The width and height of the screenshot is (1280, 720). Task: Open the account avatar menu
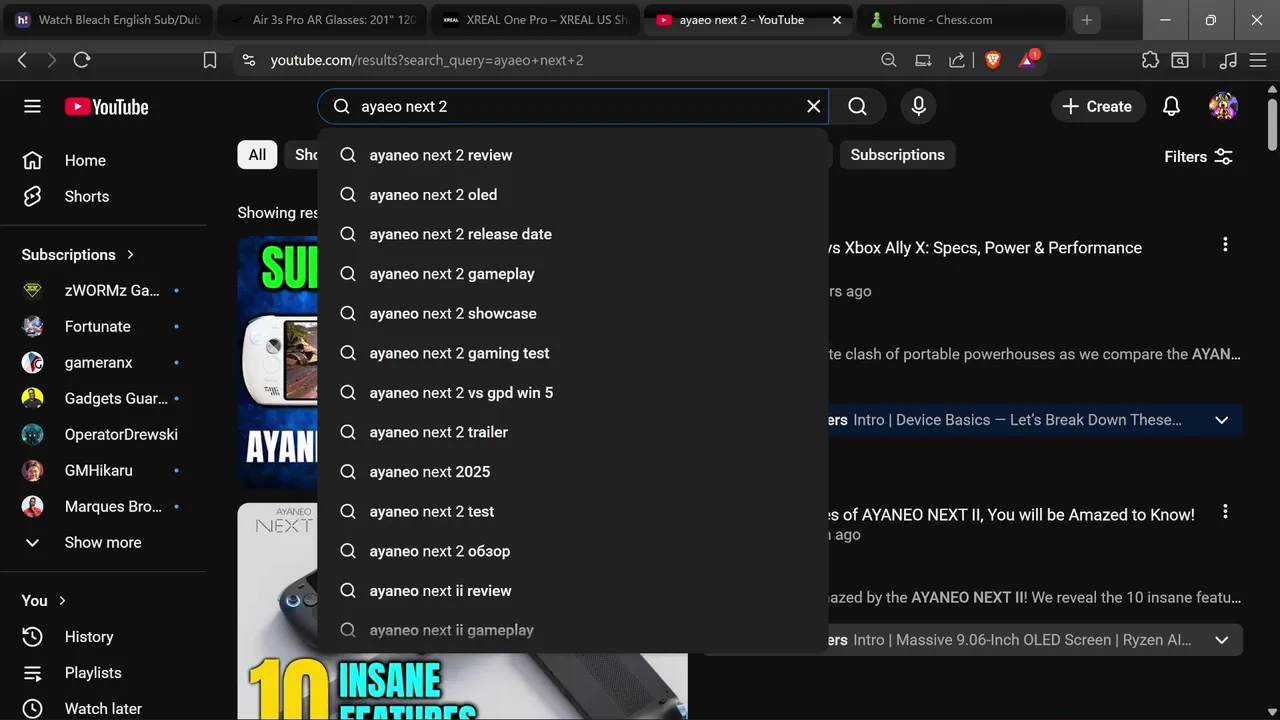tap(1223, 106)
